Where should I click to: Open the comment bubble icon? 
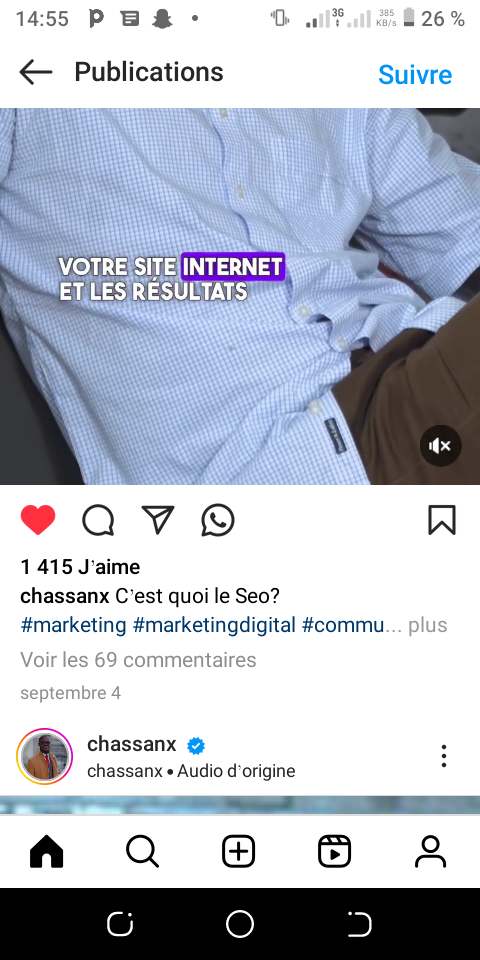click(98, 521)
